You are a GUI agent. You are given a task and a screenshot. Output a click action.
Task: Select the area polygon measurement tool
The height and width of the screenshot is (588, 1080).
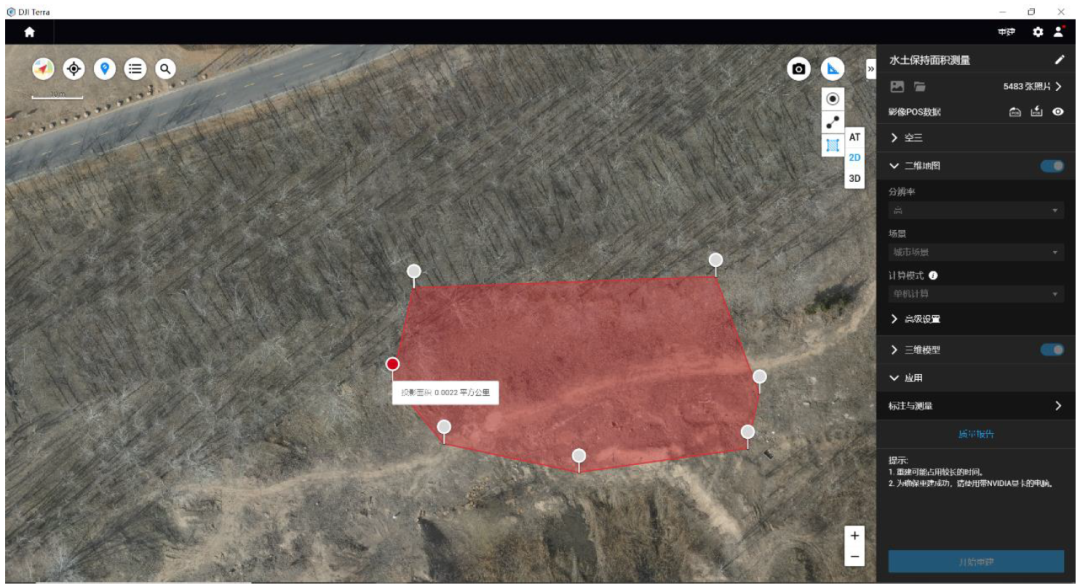pos(832,146)
